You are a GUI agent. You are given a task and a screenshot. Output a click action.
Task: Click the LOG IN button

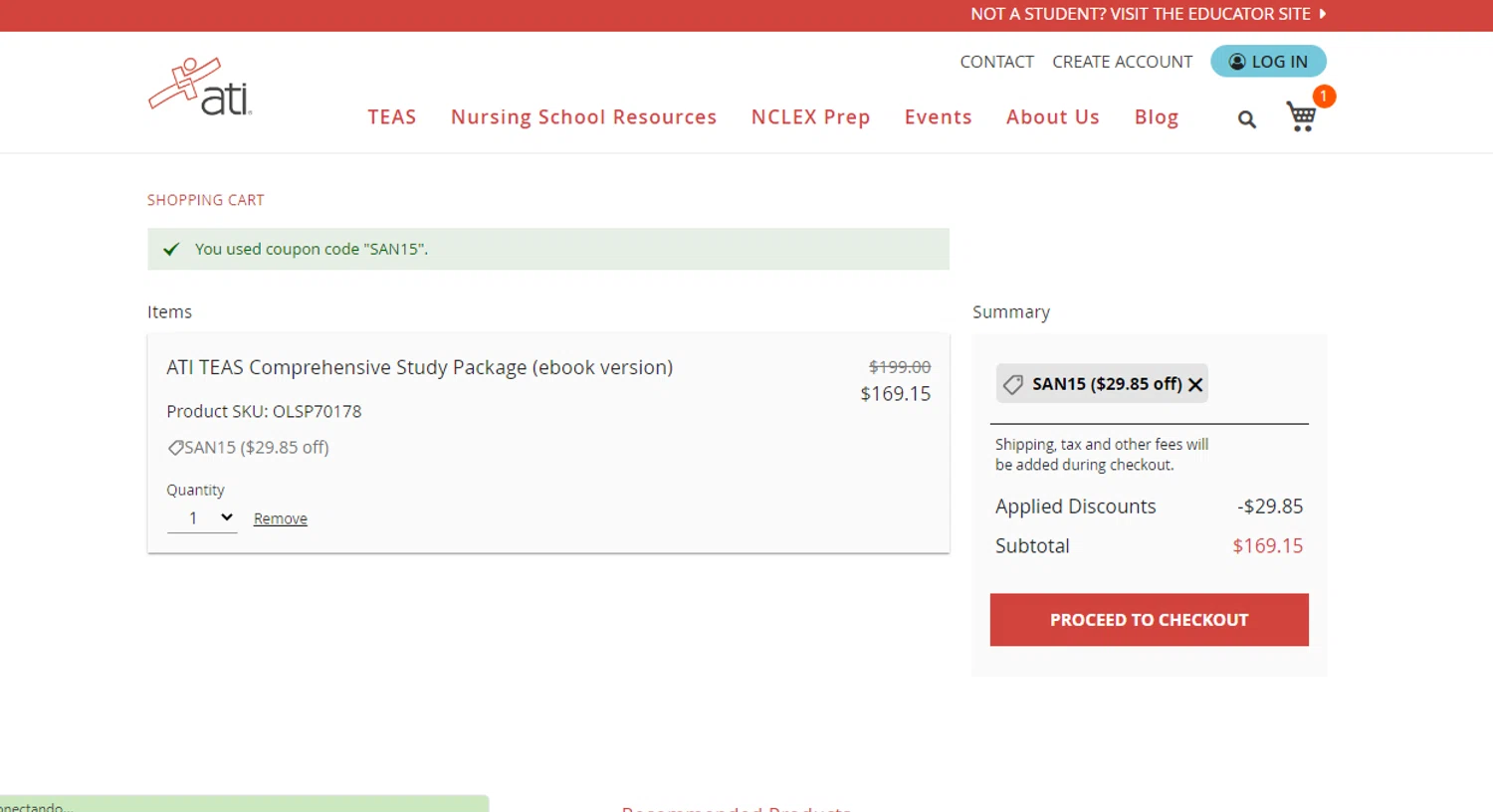click(1268, 62)
